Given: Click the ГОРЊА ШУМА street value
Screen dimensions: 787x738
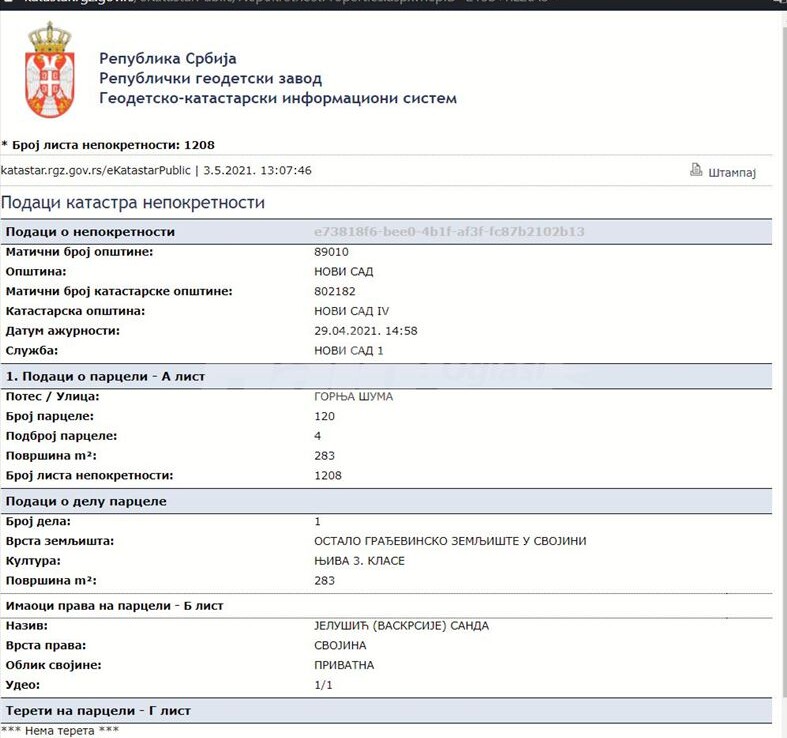Looking at the screenshot, I should (353, 397).
